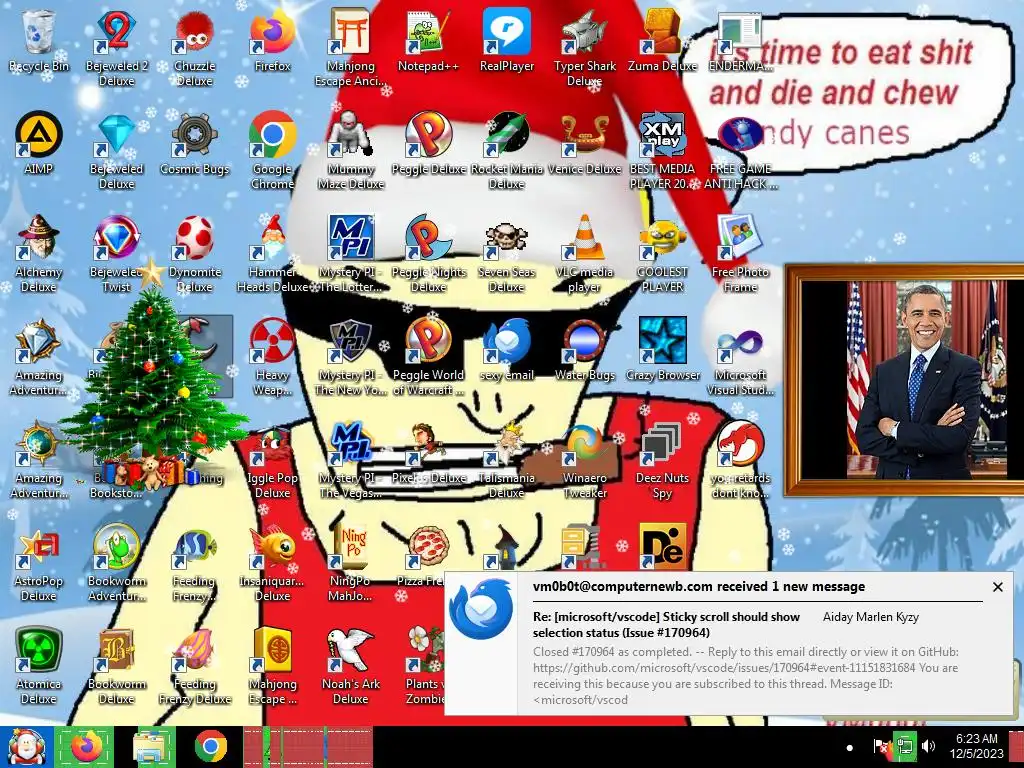This screenshot has width=1024, height=768.
Task: Launch Winaero Tweaker shortcut
Action: 584,460
